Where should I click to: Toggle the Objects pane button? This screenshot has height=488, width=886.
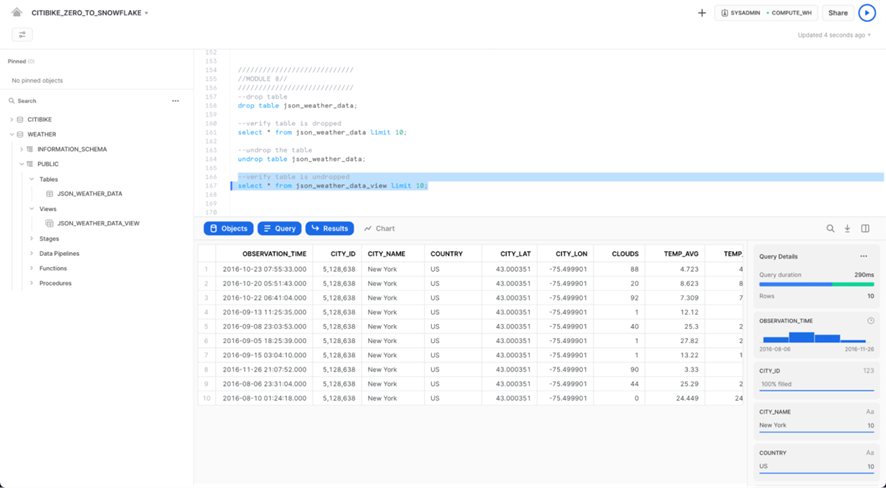point(228,229)
